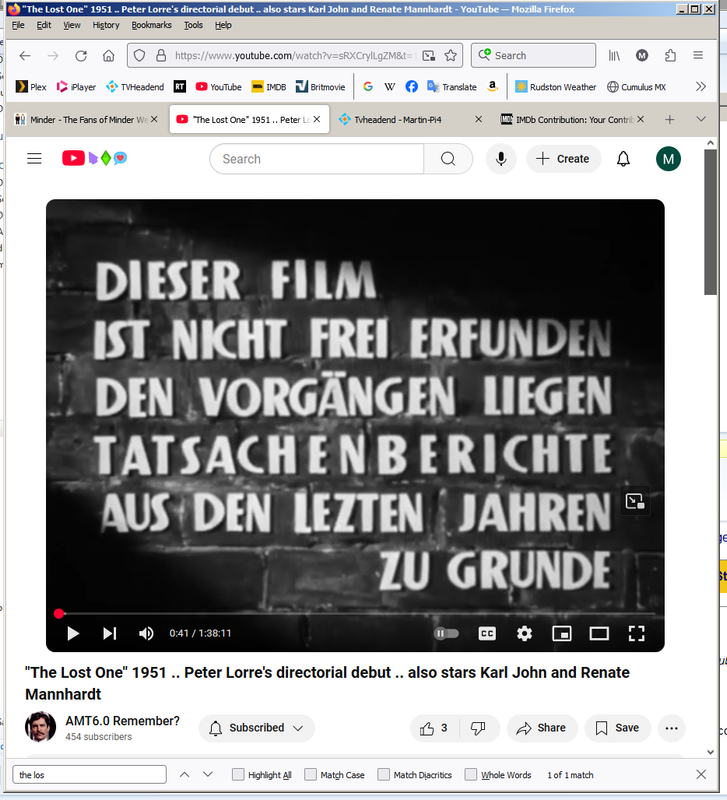Enable the Highlight All checkbox
The image size is (727, 800).
pyautogui.click(x=238, y=774)
